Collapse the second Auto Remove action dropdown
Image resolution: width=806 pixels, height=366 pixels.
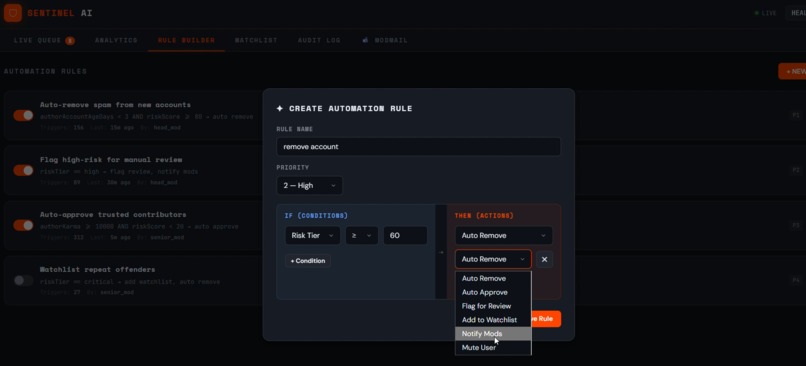pyautogui.click(x=493, y=259)
